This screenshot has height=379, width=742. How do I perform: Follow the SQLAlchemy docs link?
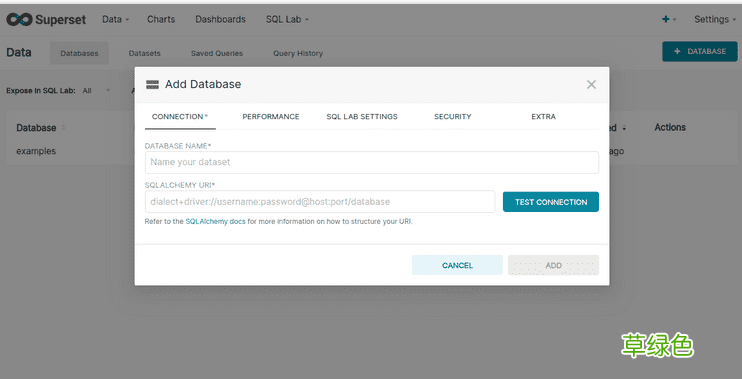pos(215,221)
